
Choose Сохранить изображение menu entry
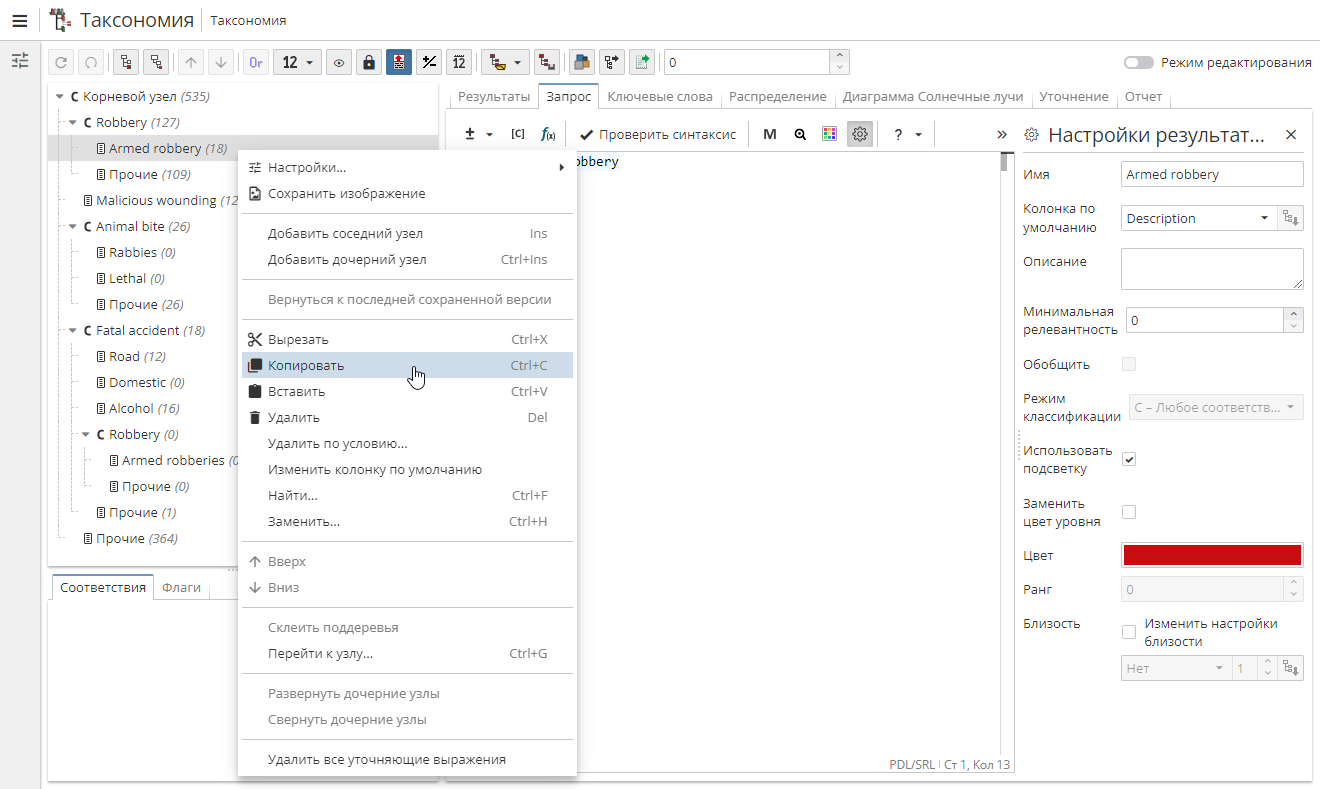[x=407, y=193]
